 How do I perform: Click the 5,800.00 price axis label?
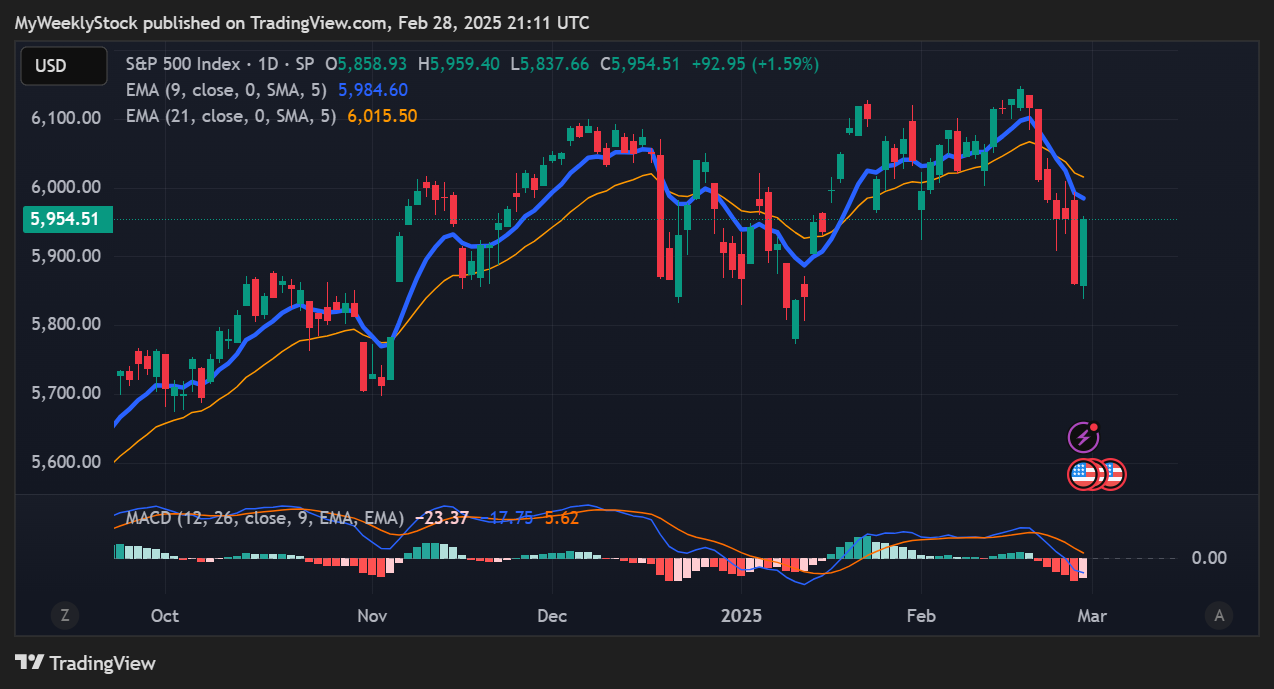[66, 324]
